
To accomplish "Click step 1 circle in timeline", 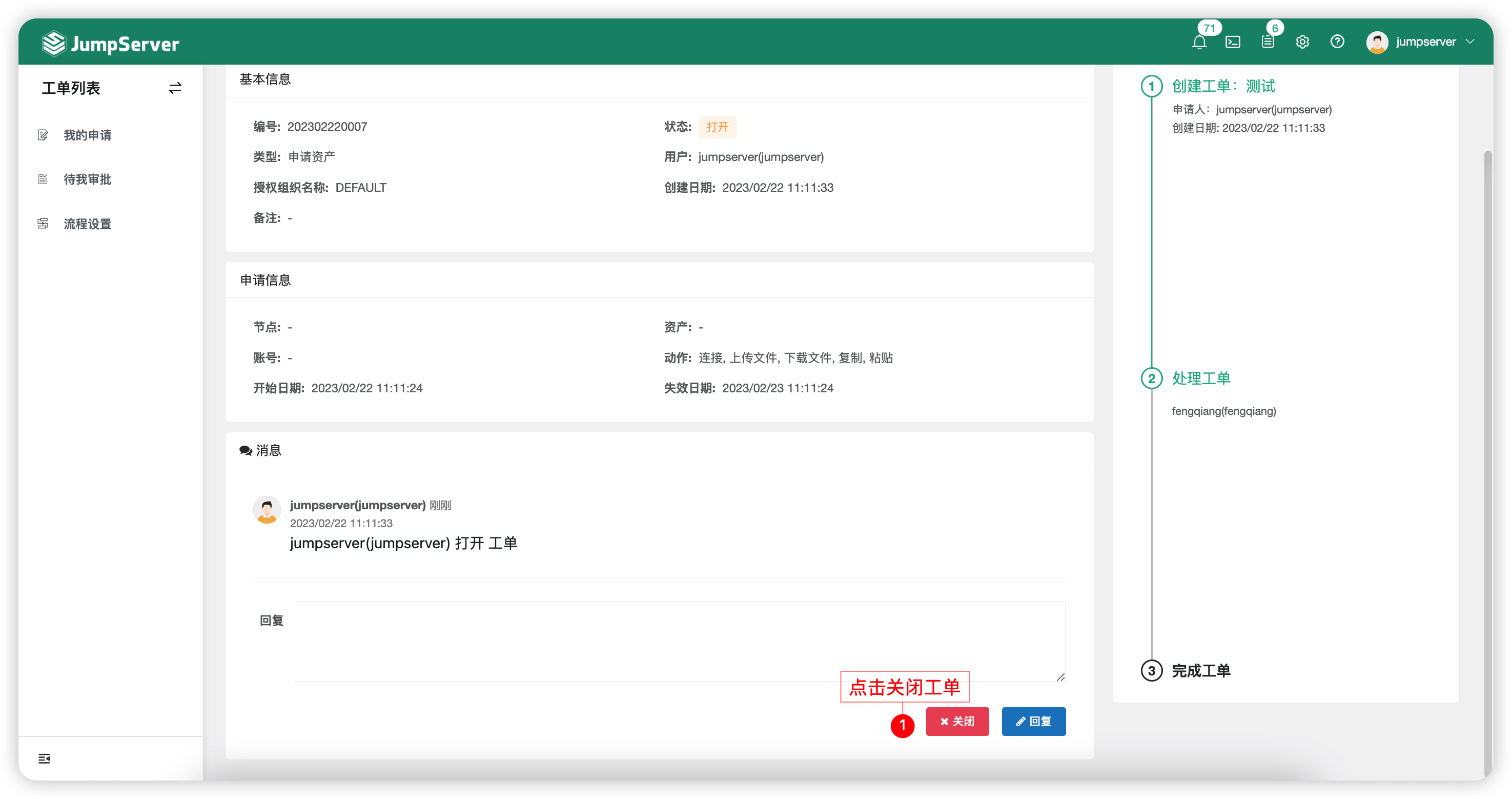I will [x=1151, y=86].
